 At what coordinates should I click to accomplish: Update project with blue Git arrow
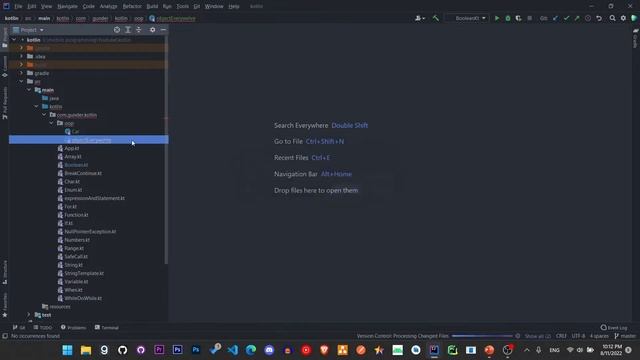(555, 18)
